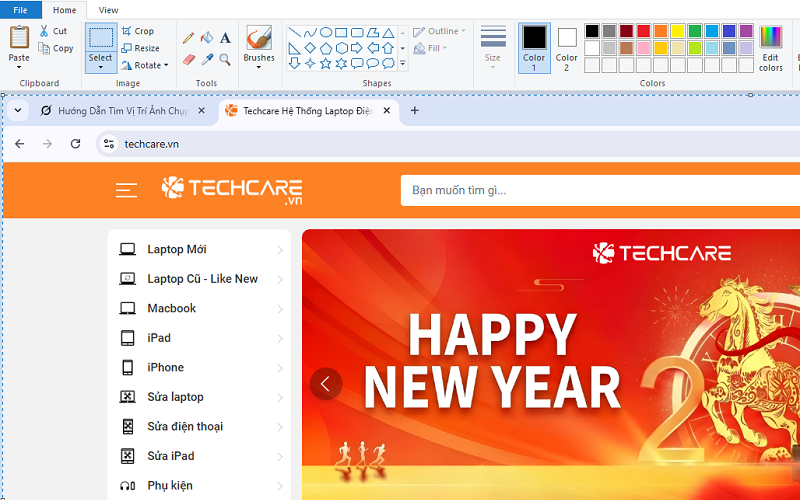Choose the five-point star shape

[x=326, y=63]
